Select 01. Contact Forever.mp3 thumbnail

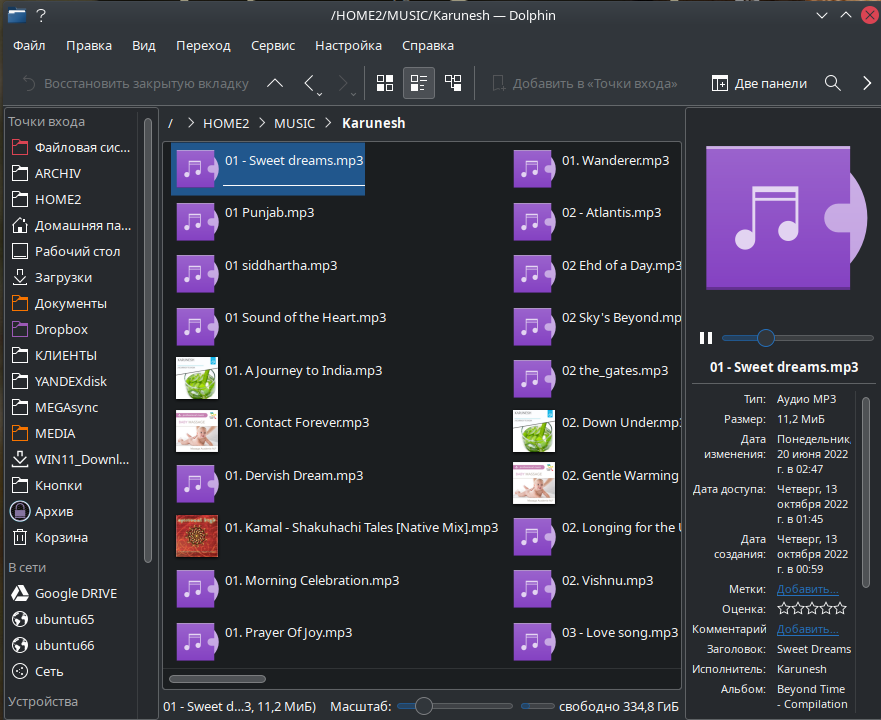pos(197,431)
